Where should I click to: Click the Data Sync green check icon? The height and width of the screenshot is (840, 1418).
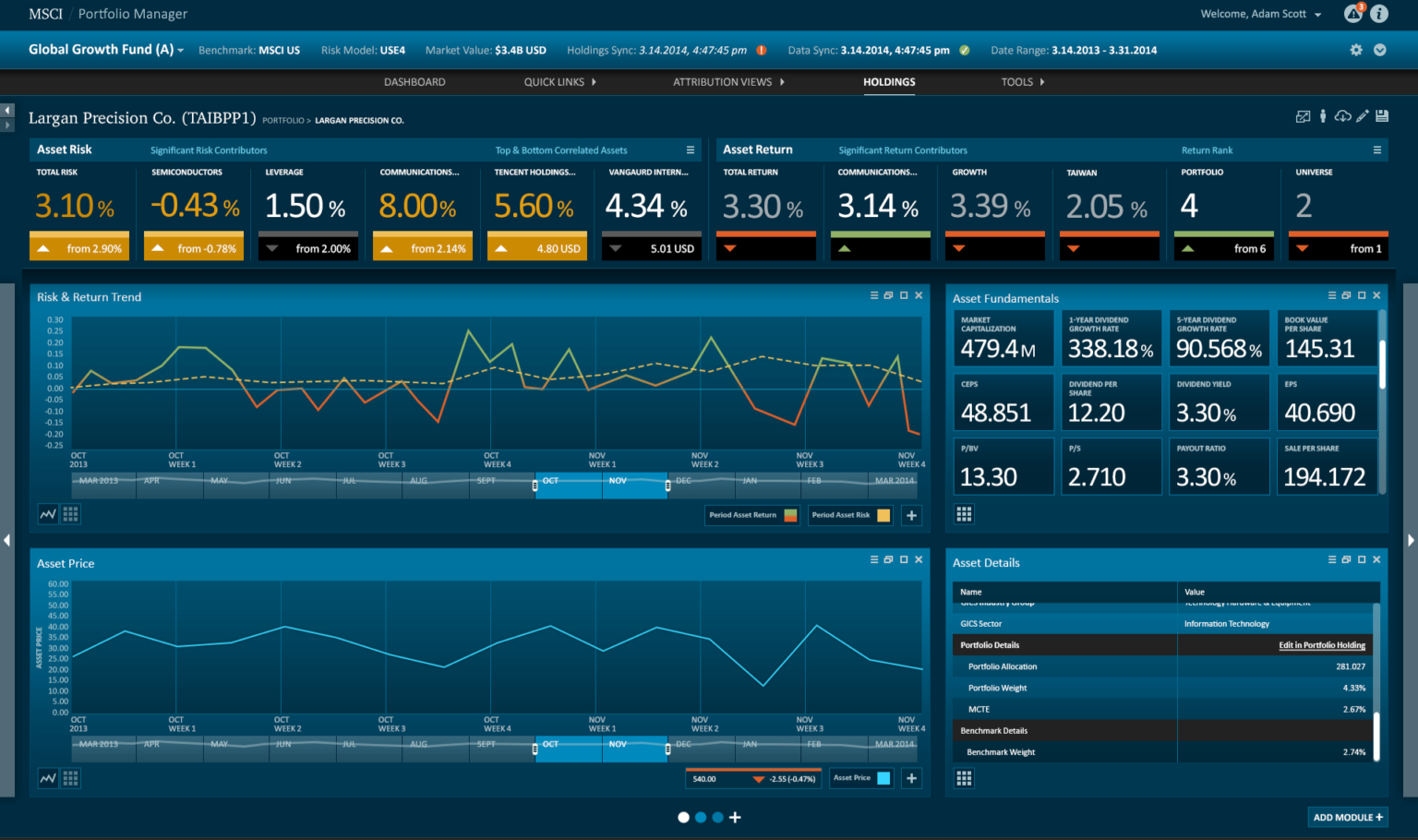[x=965, y=50]
